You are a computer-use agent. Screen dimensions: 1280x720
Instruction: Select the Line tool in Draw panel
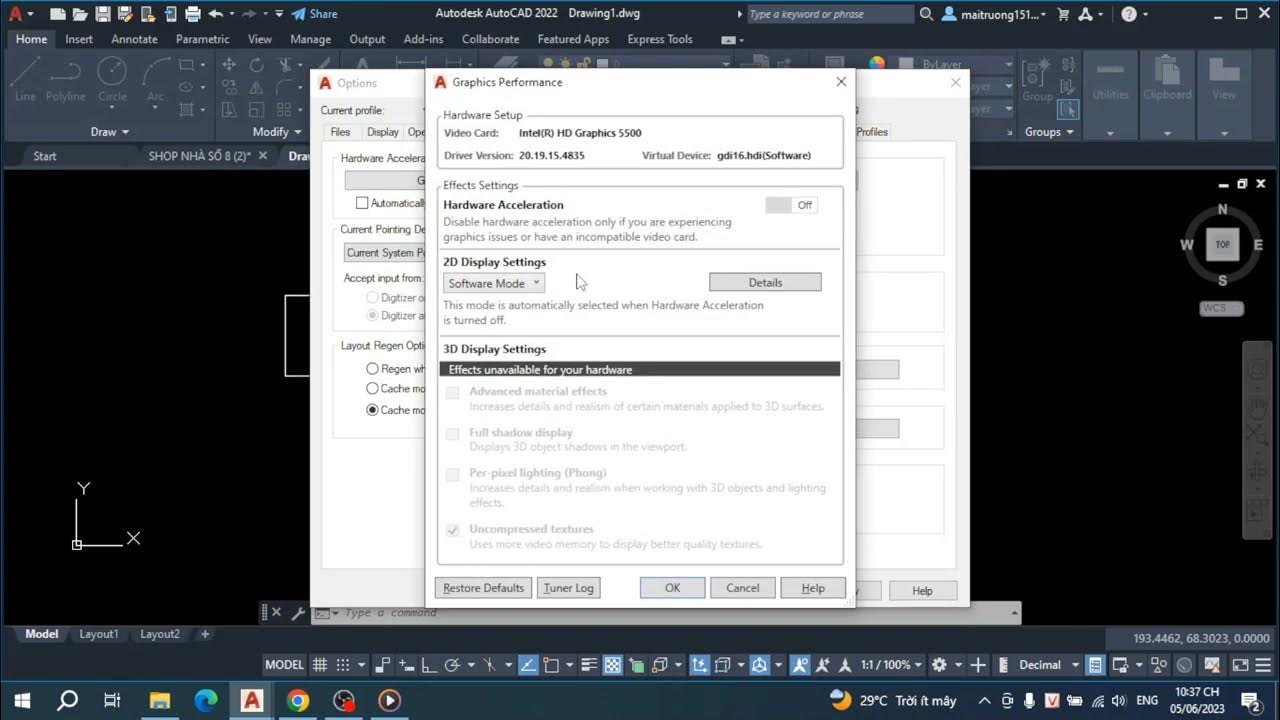pyautogui.click(x=26, y=80)
